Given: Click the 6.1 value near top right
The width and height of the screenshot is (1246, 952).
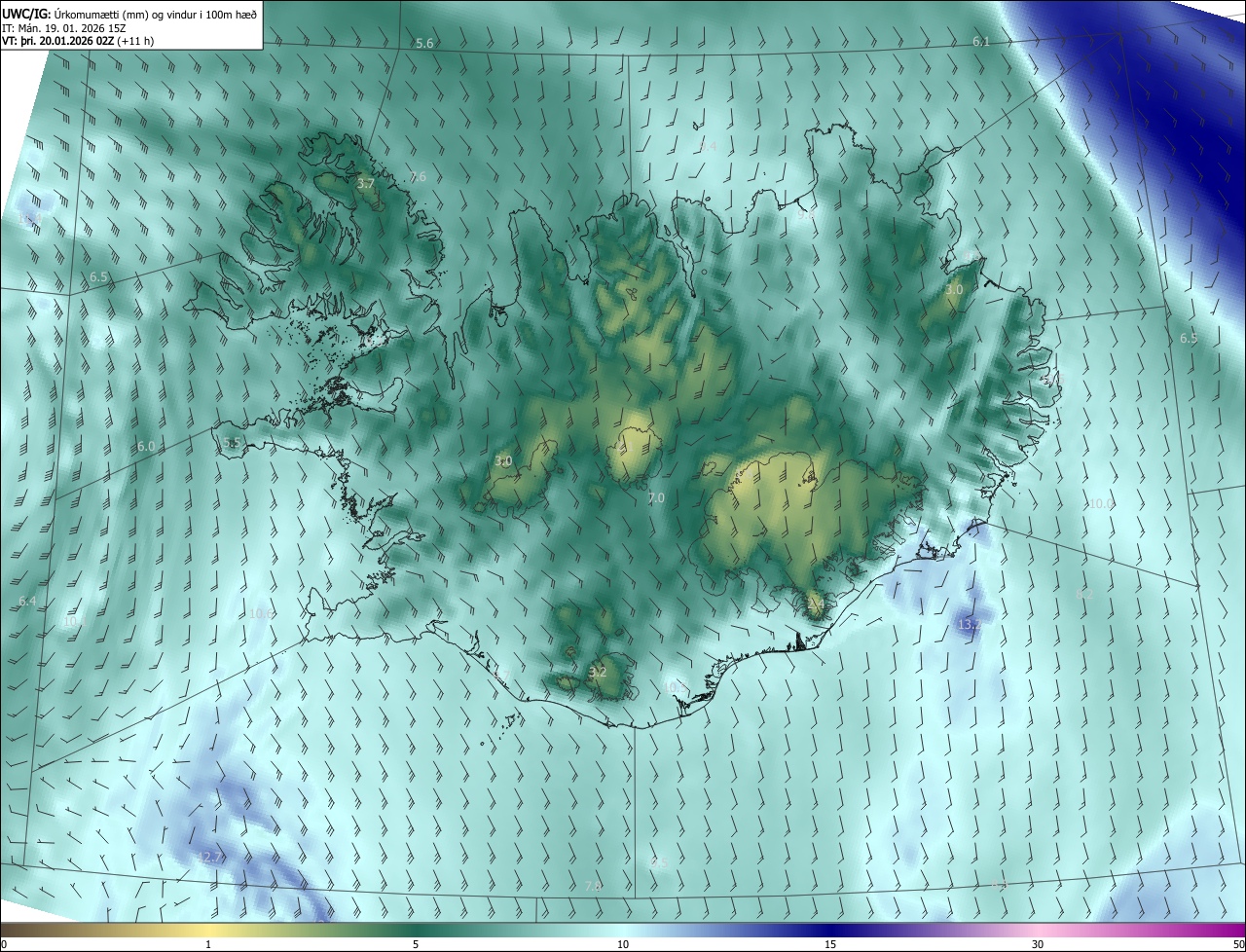Looking at the screenshot, I should pos(981,41).
